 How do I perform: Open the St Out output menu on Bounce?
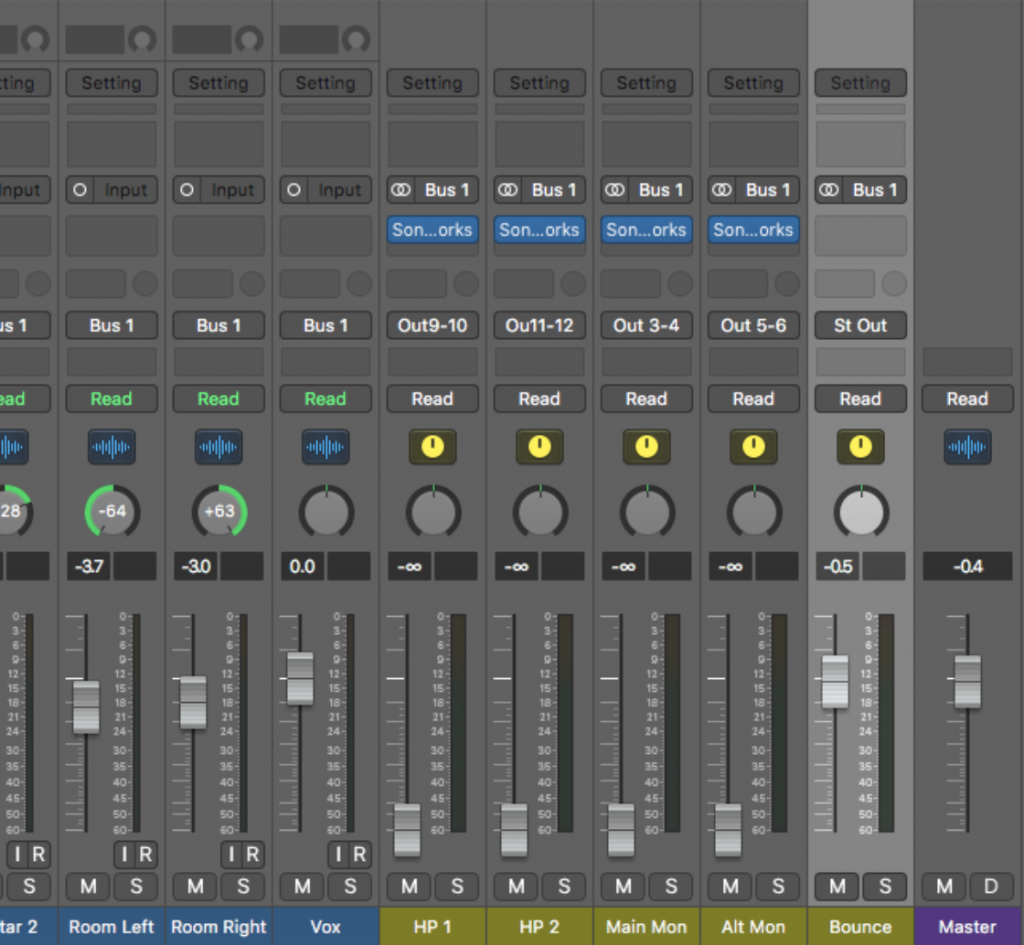pos(860,325)
